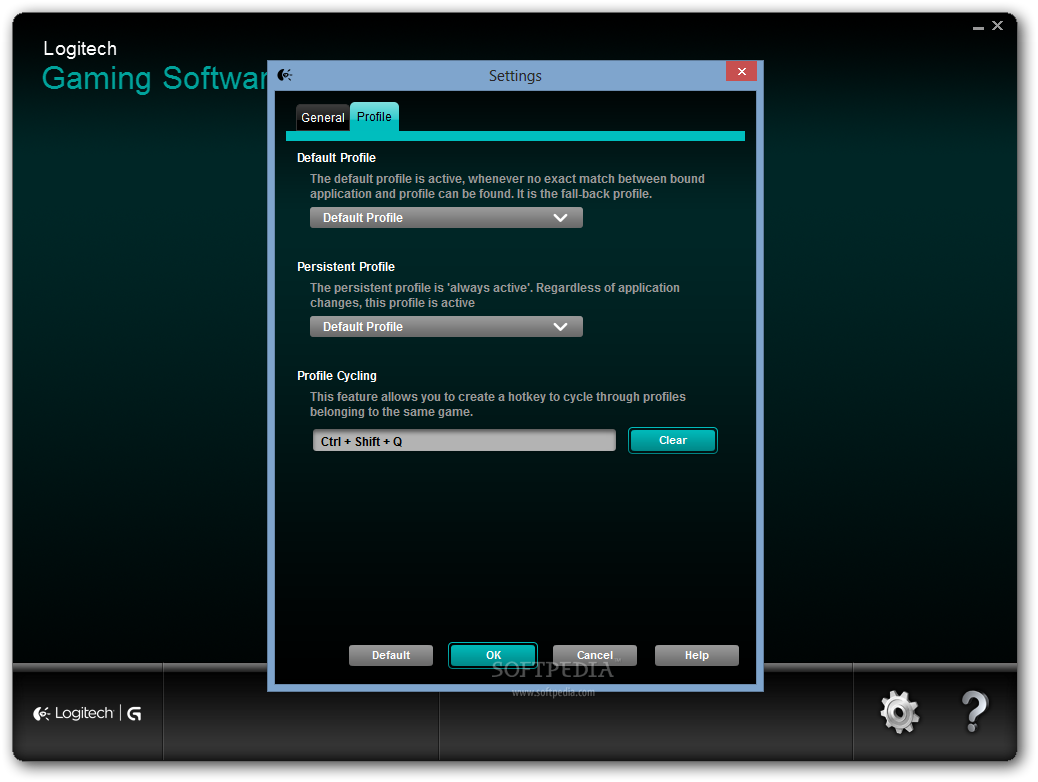Open settings via gear icon in main window

tap(898, 712)
